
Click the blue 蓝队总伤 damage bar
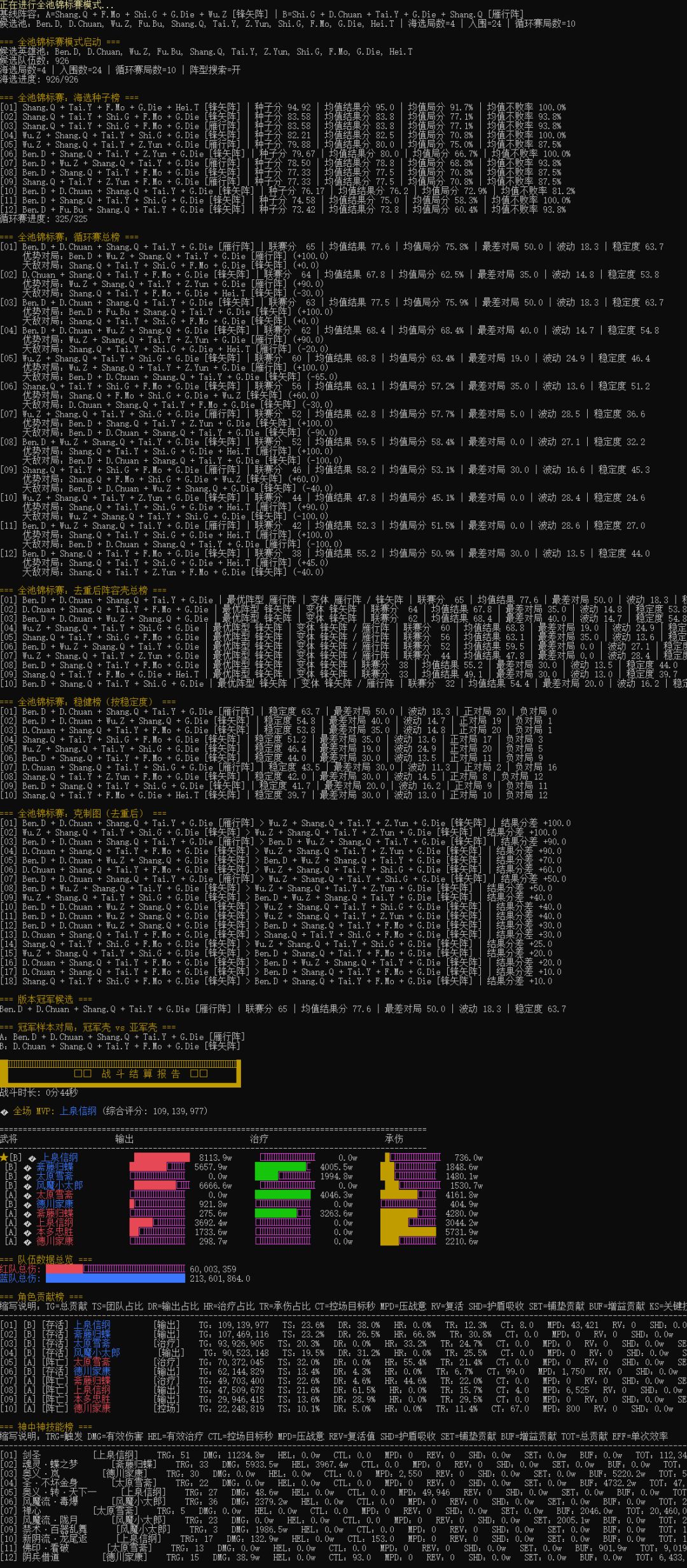(115, 1278)
